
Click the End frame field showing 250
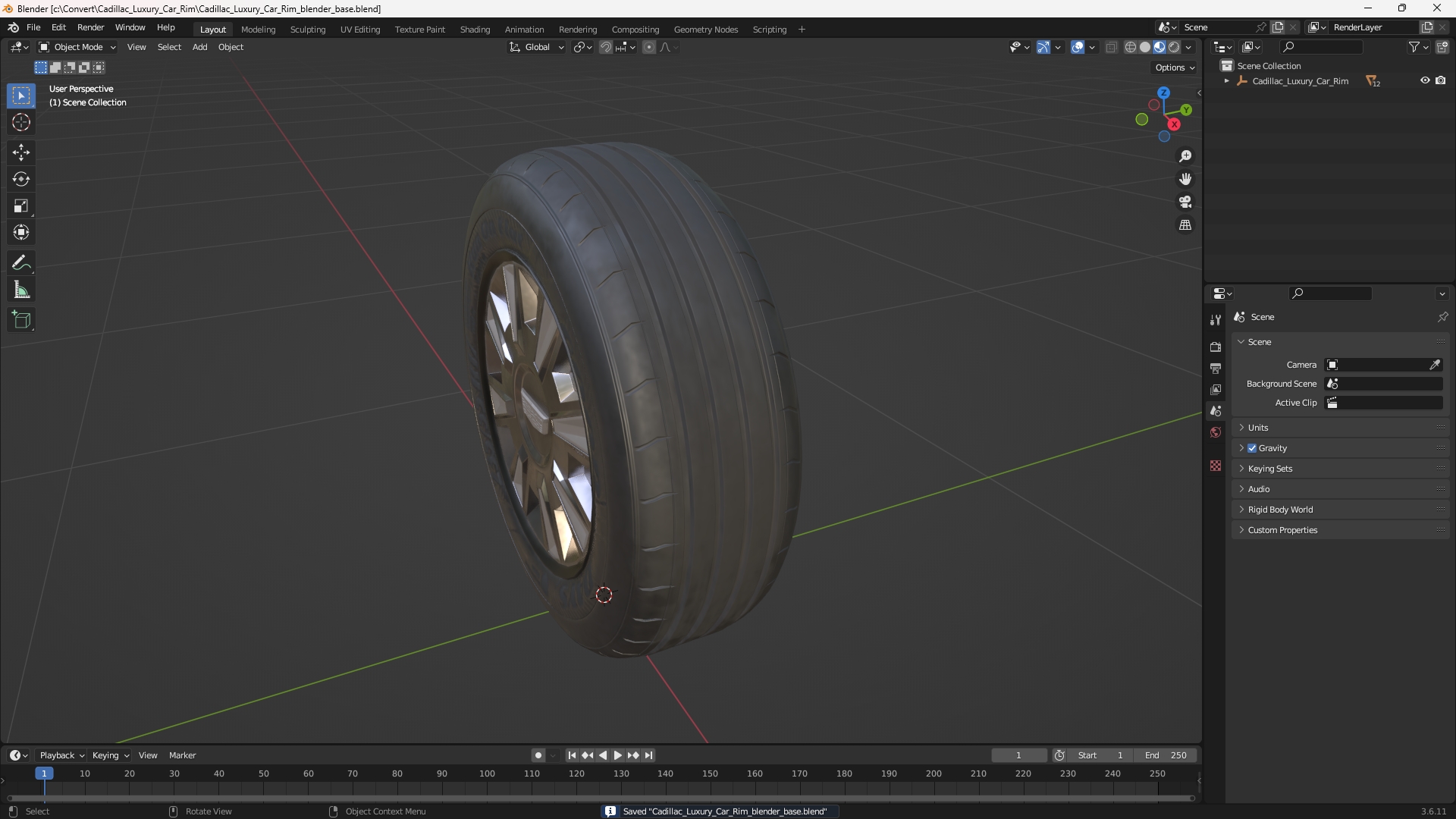pos(1166,755)
